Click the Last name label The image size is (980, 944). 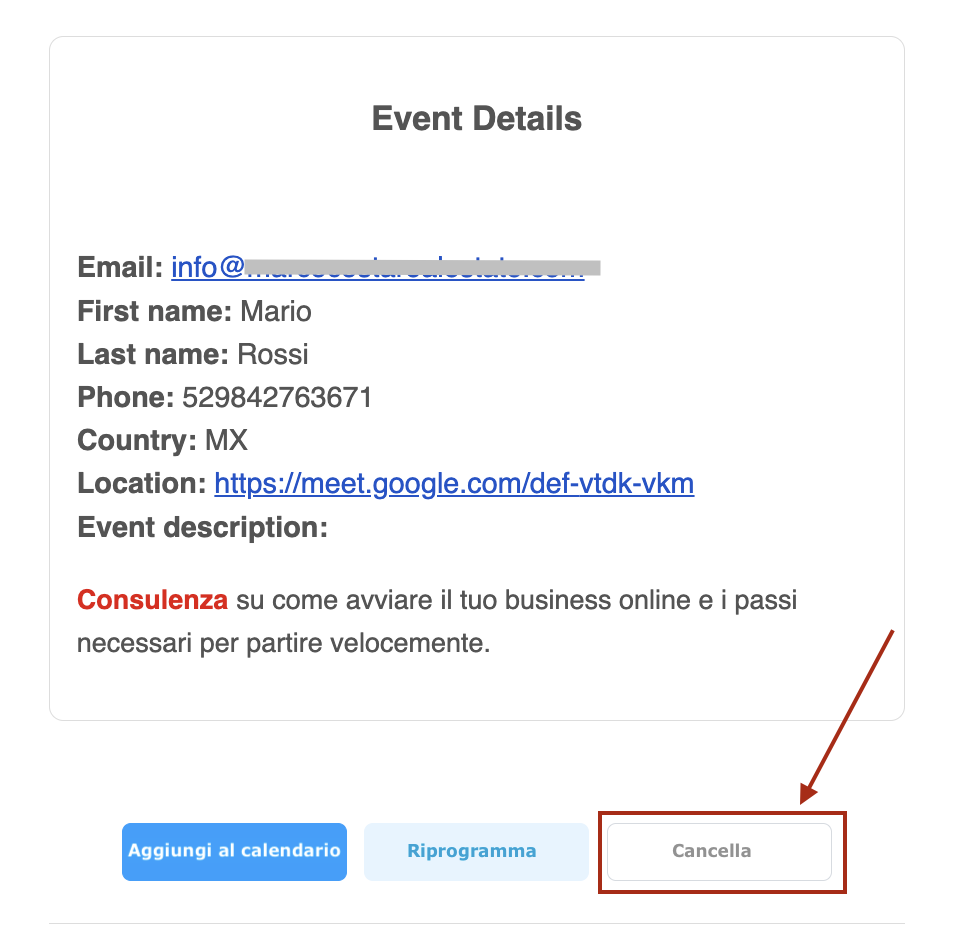click(153, 354)
